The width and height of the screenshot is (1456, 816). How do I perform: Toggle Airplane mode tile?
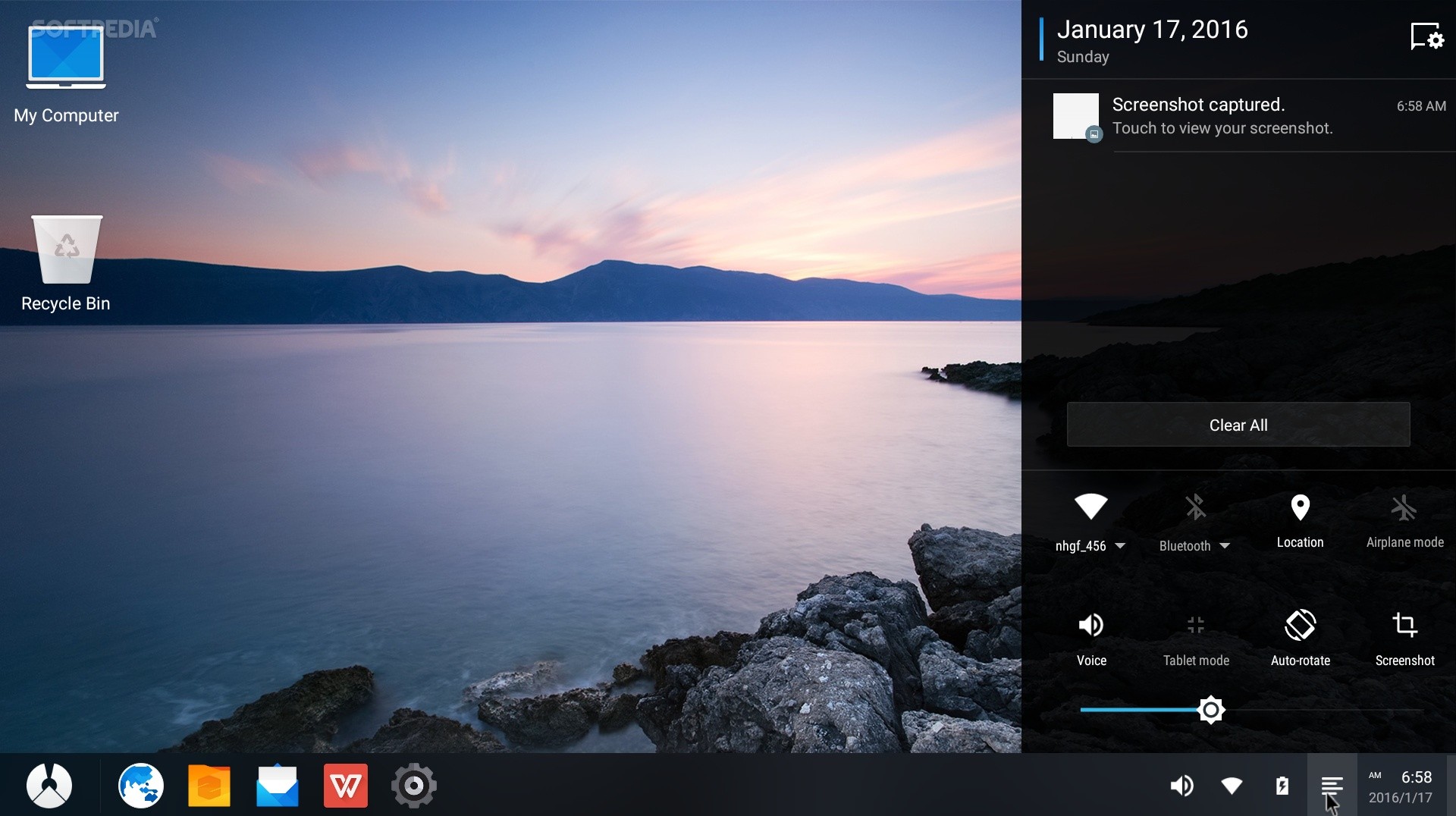(x=1404, y=521)
